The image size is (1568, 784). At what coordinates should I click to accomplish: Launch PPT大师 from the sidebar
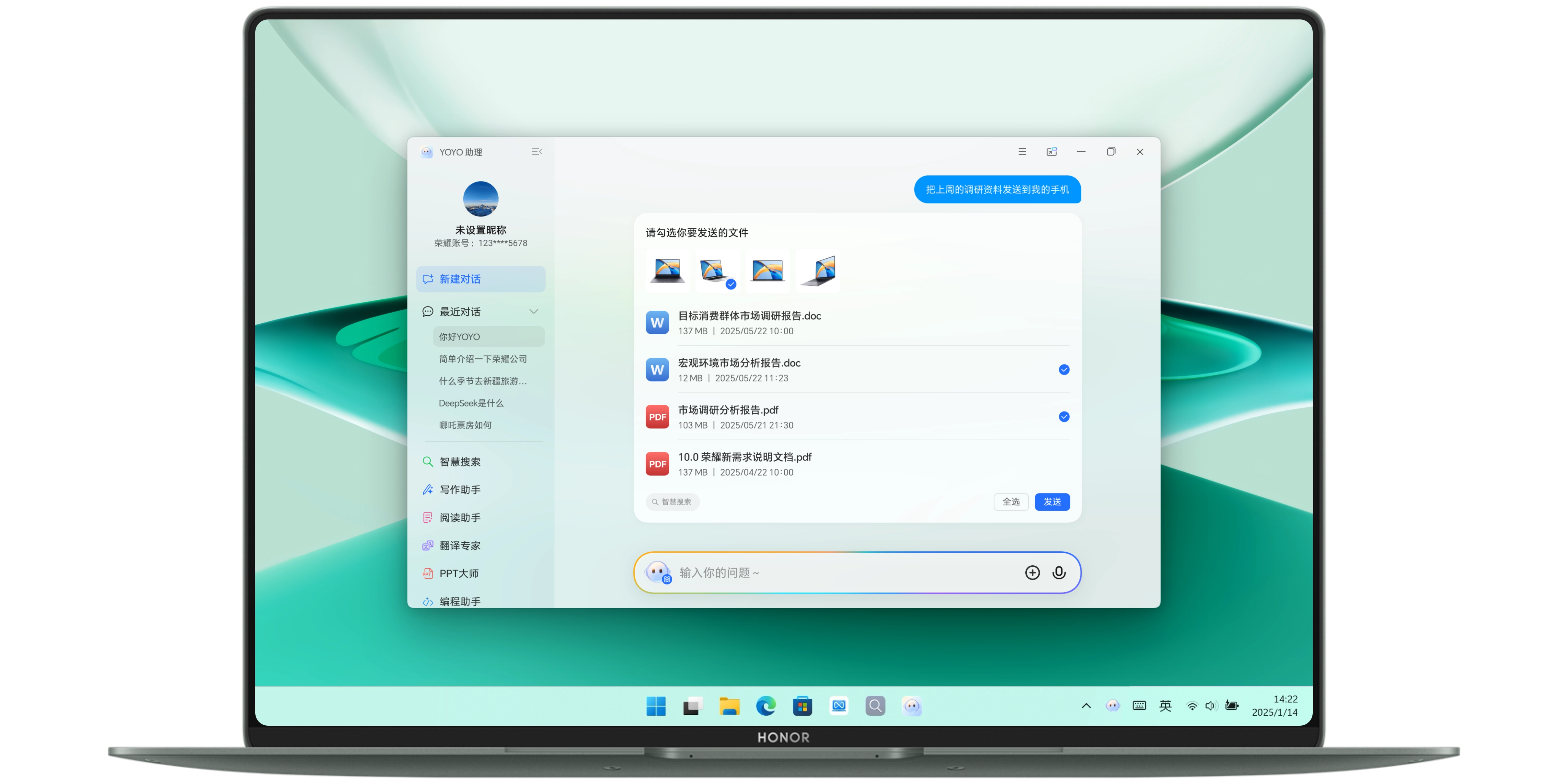pyautogui.click(x=458, y=573)
